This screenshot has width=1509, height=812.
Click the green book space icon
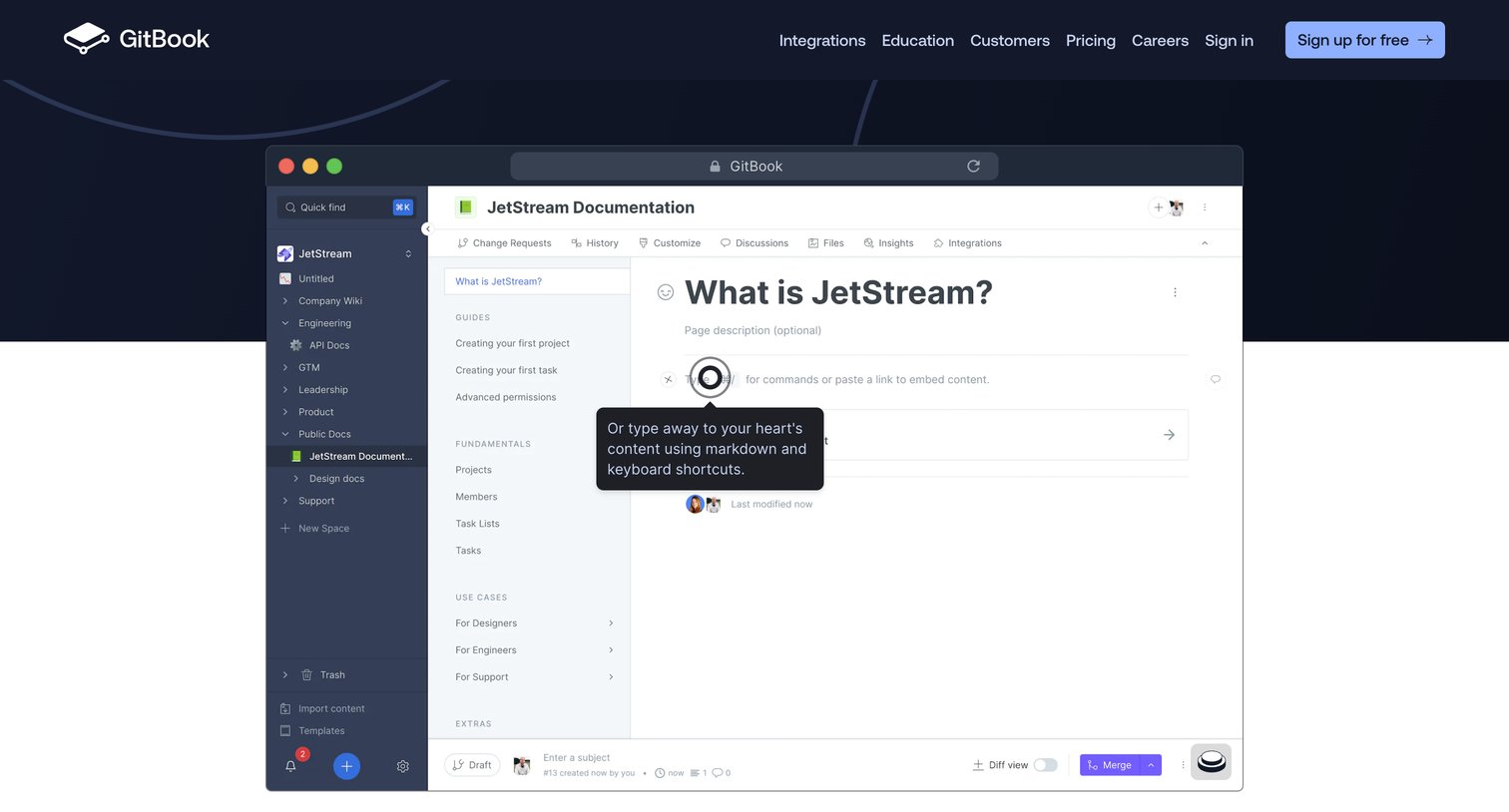[465, 207]
